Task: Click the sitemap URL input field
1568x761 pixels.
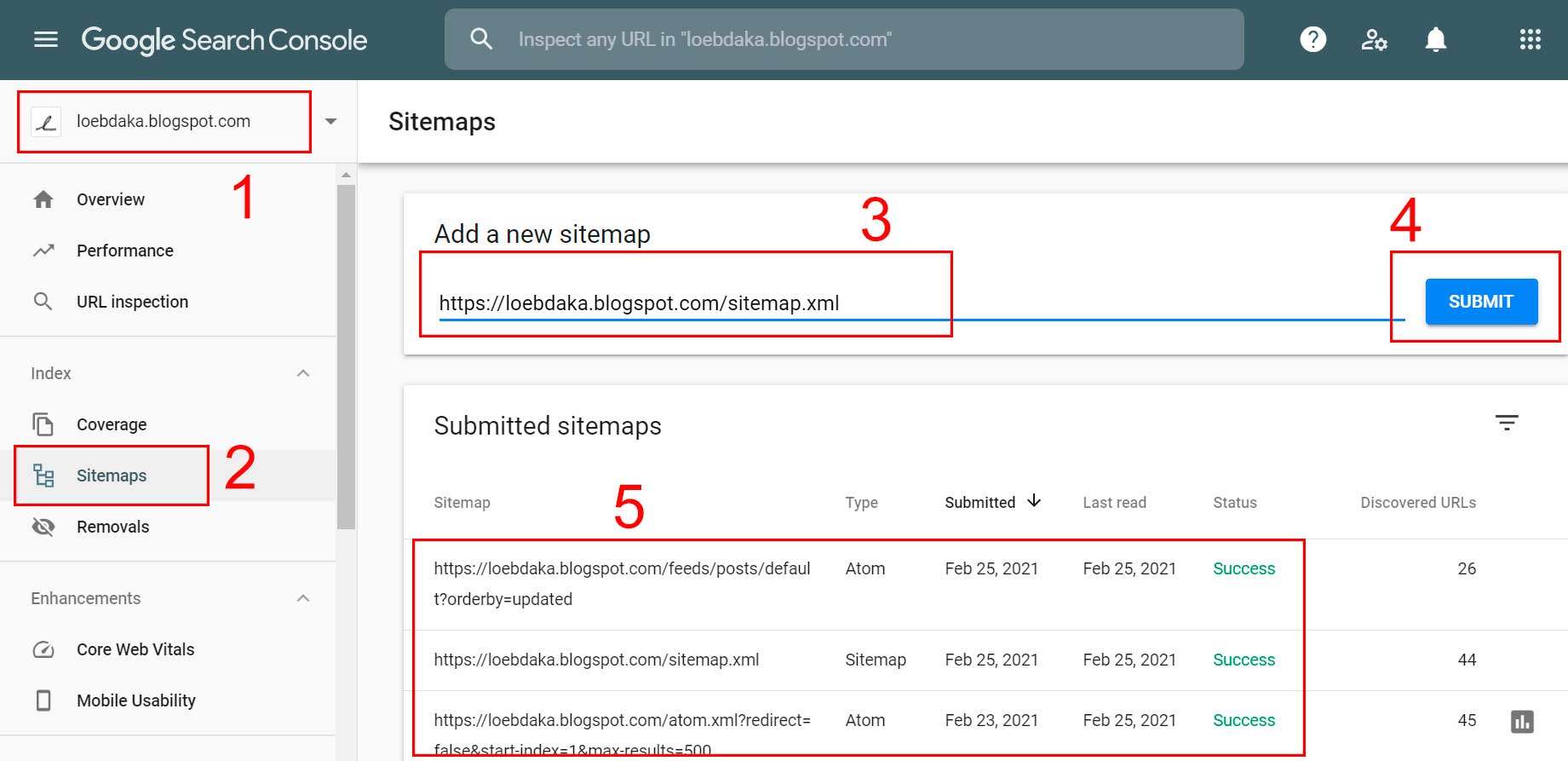Action: click(x=922, y=303)
